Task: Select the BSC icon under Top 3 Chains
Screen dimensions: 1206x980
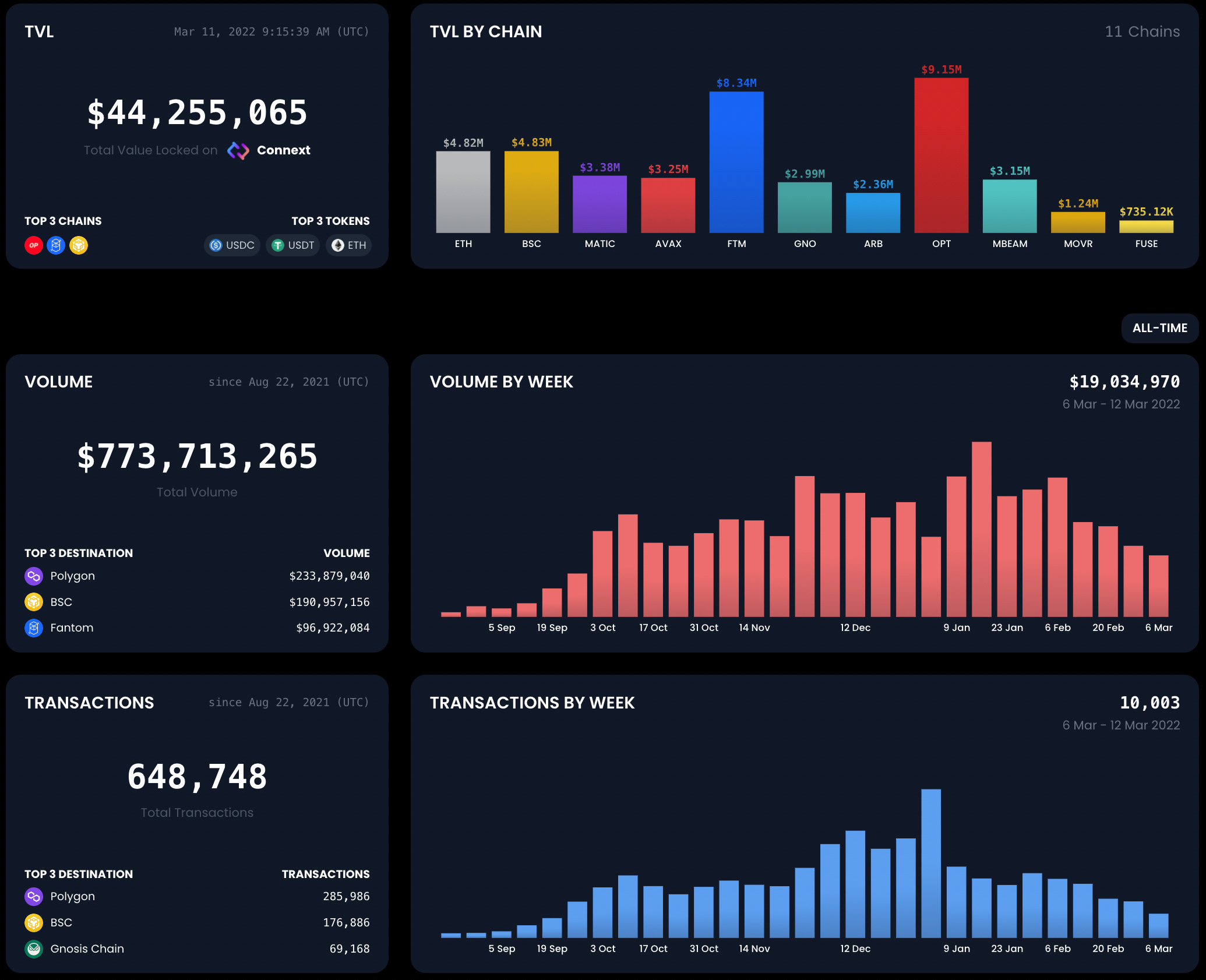Action: point(79,245)
